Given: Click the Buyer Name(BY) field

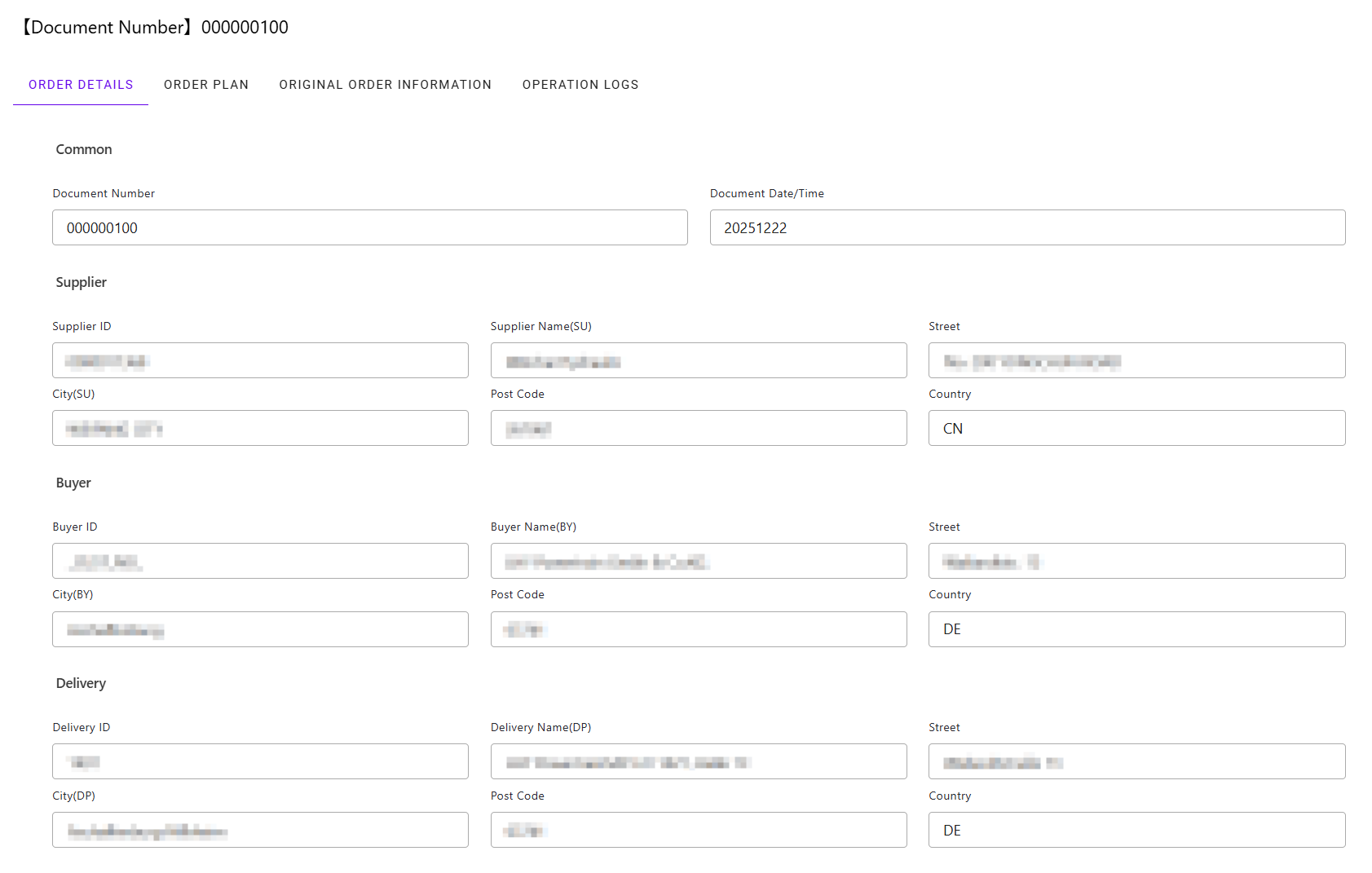Looking at the screenshot, I should point(698,561).
